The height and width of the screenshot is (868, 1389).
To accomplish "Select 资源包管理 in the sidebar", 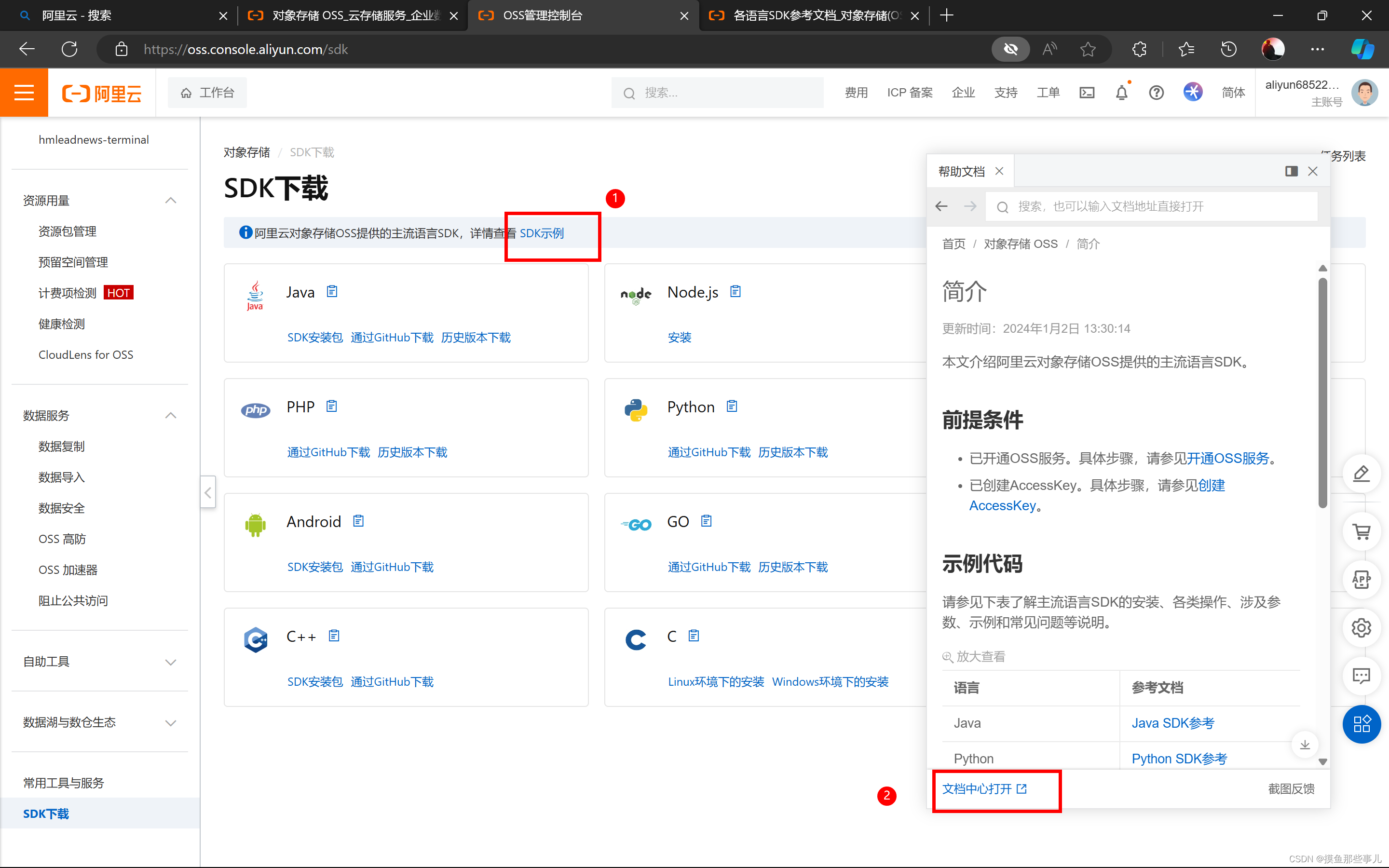I will [67, 231].
